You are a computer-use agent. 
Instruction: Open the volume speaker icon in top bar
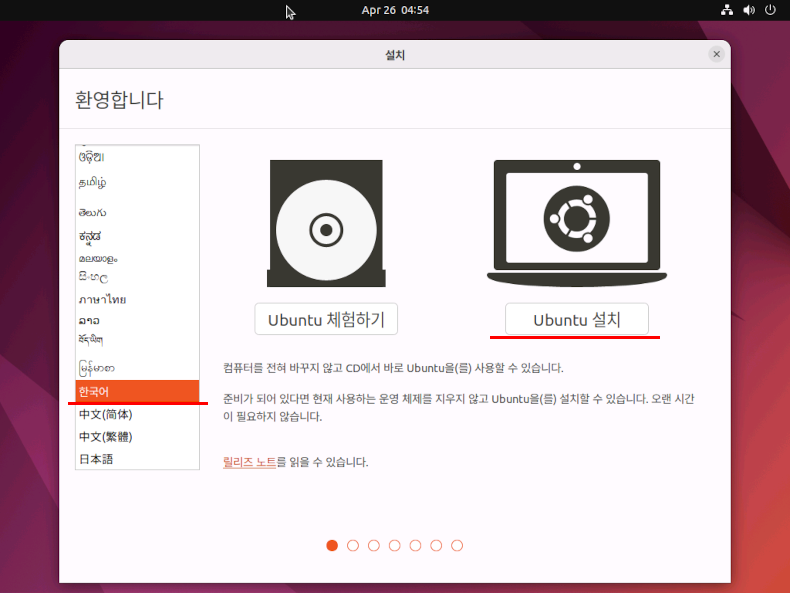pos(749,10)
